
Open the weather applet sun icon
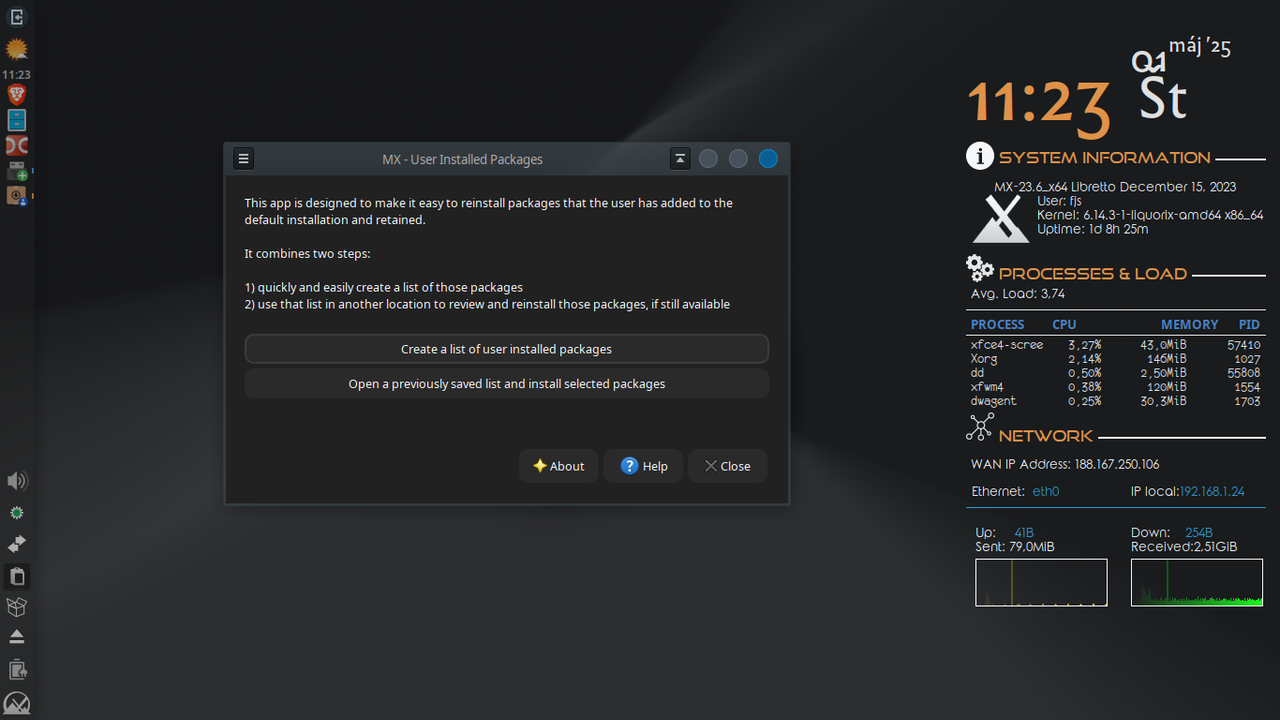(x=17, y=49)
